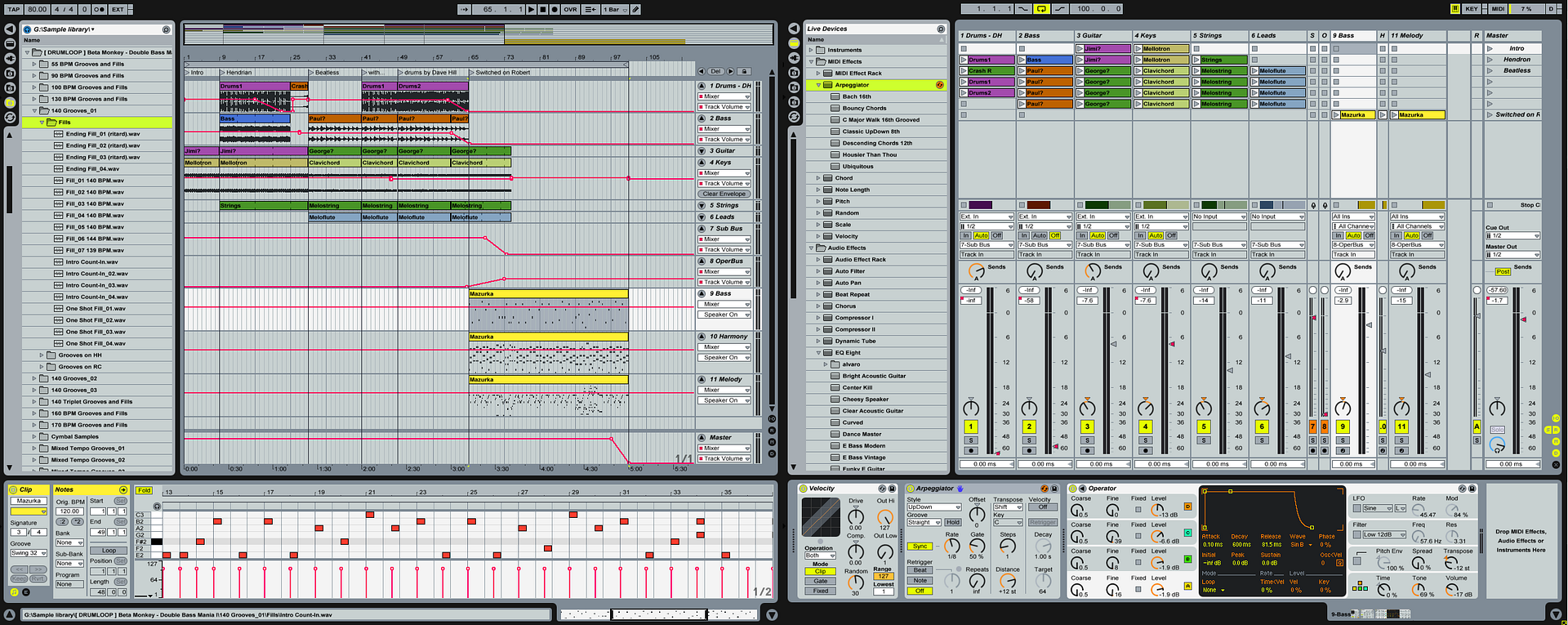Click the OVR overdub button
Image resolution: width=1568 pixels, height=625 pixels.
coord(570,9)
